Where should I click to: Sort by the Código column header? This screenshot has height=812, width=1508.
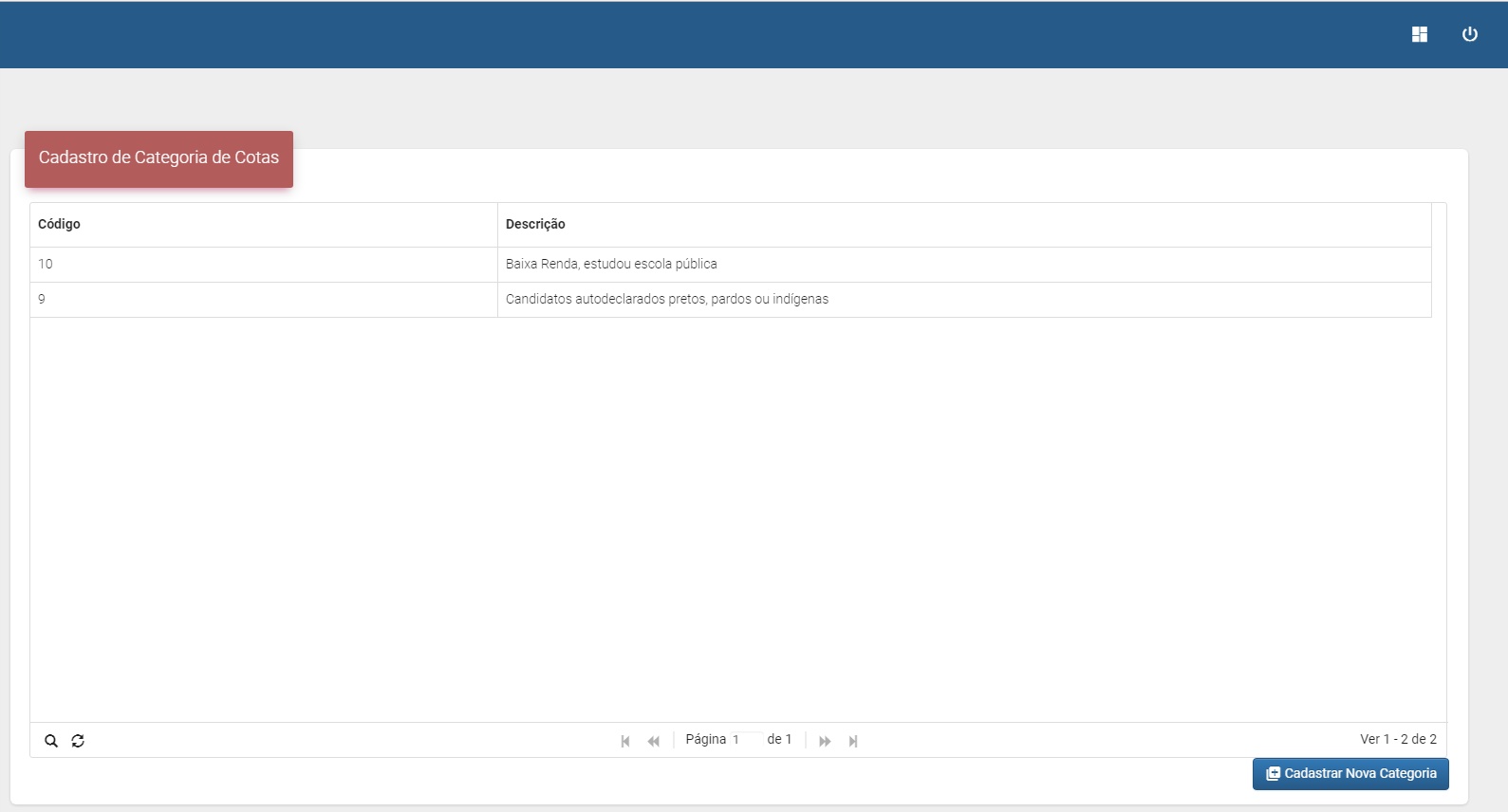pyautogui.click(x=59, y=225)
